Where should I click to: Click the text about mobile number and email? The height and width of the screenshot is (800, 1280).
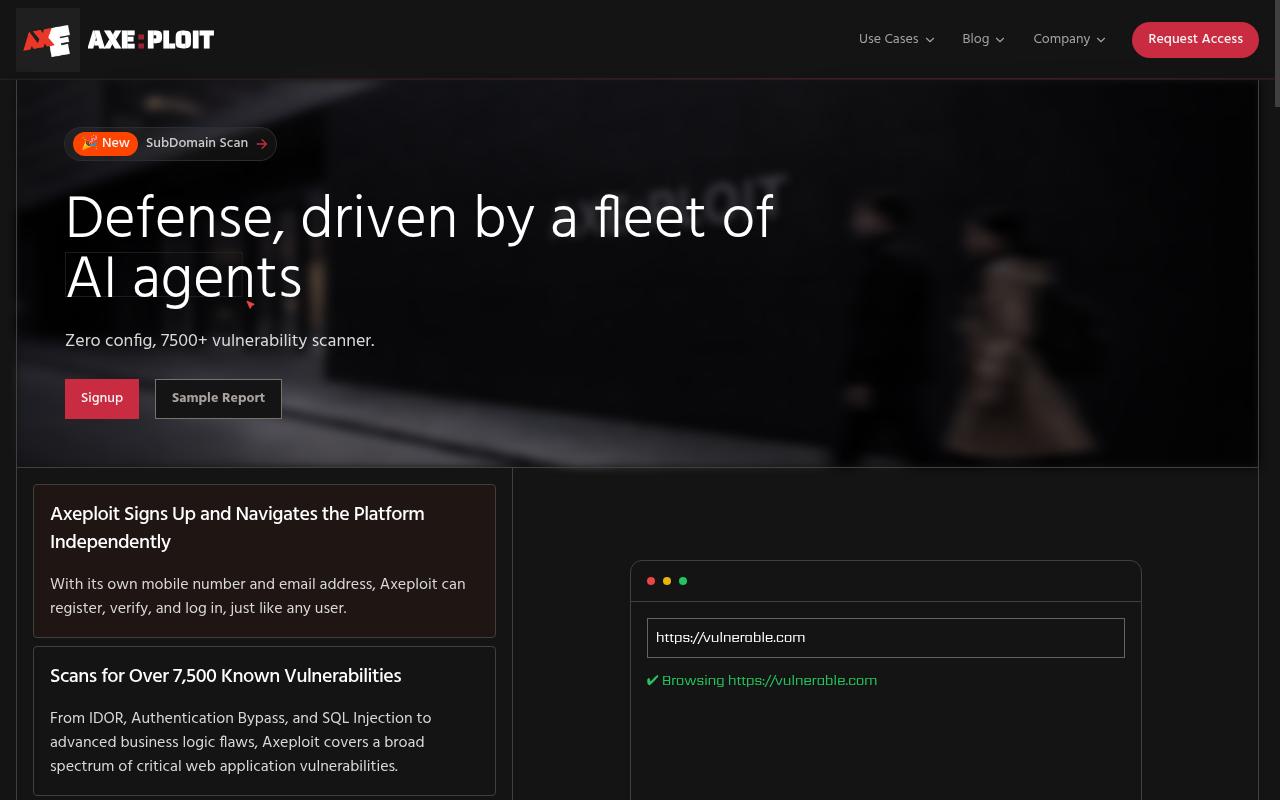click(258, 596)
